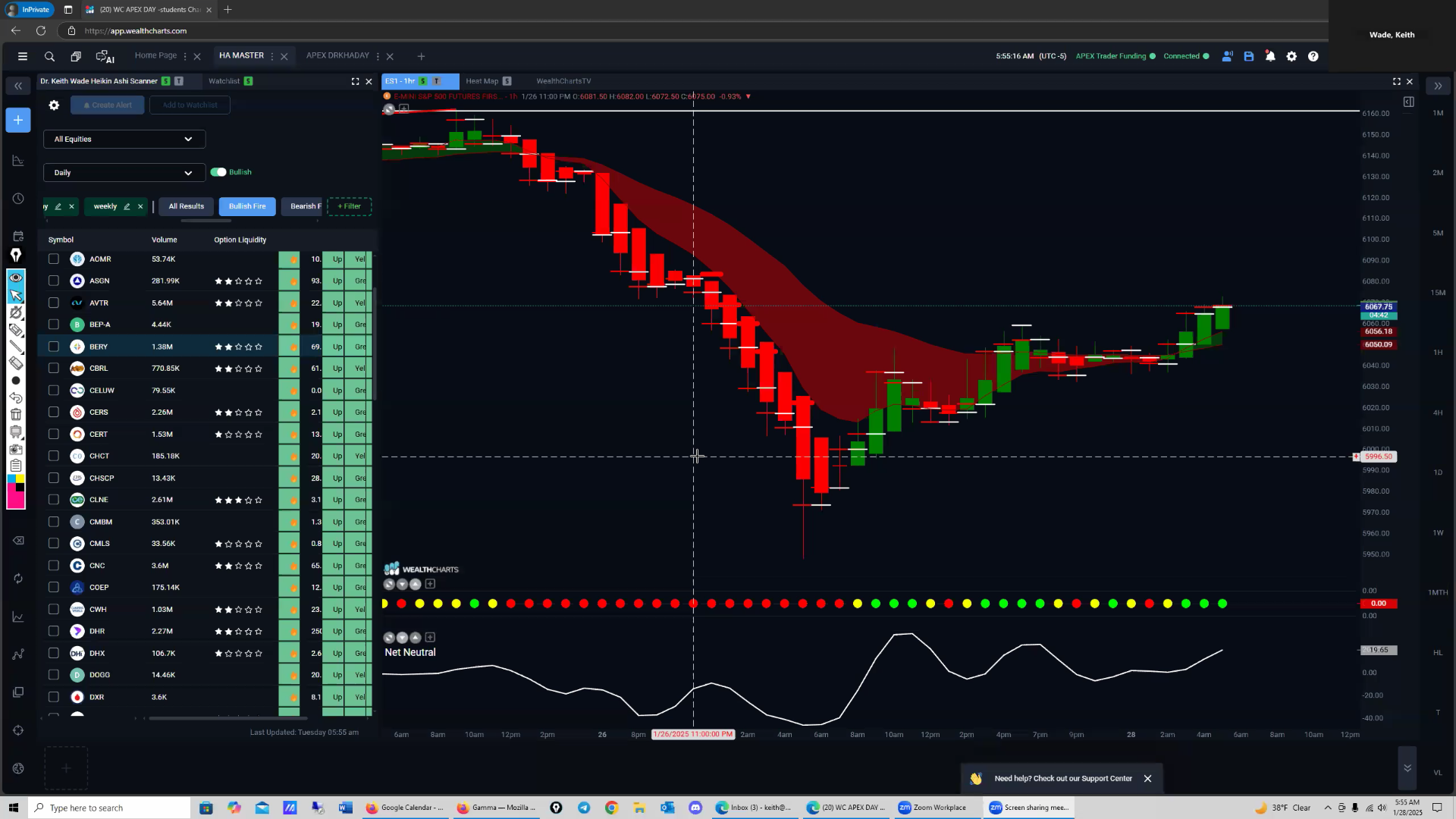Expand right panel with double chevron
Image resolution: width=1456 pixels, height=819 pixels.
point(1438,86)
